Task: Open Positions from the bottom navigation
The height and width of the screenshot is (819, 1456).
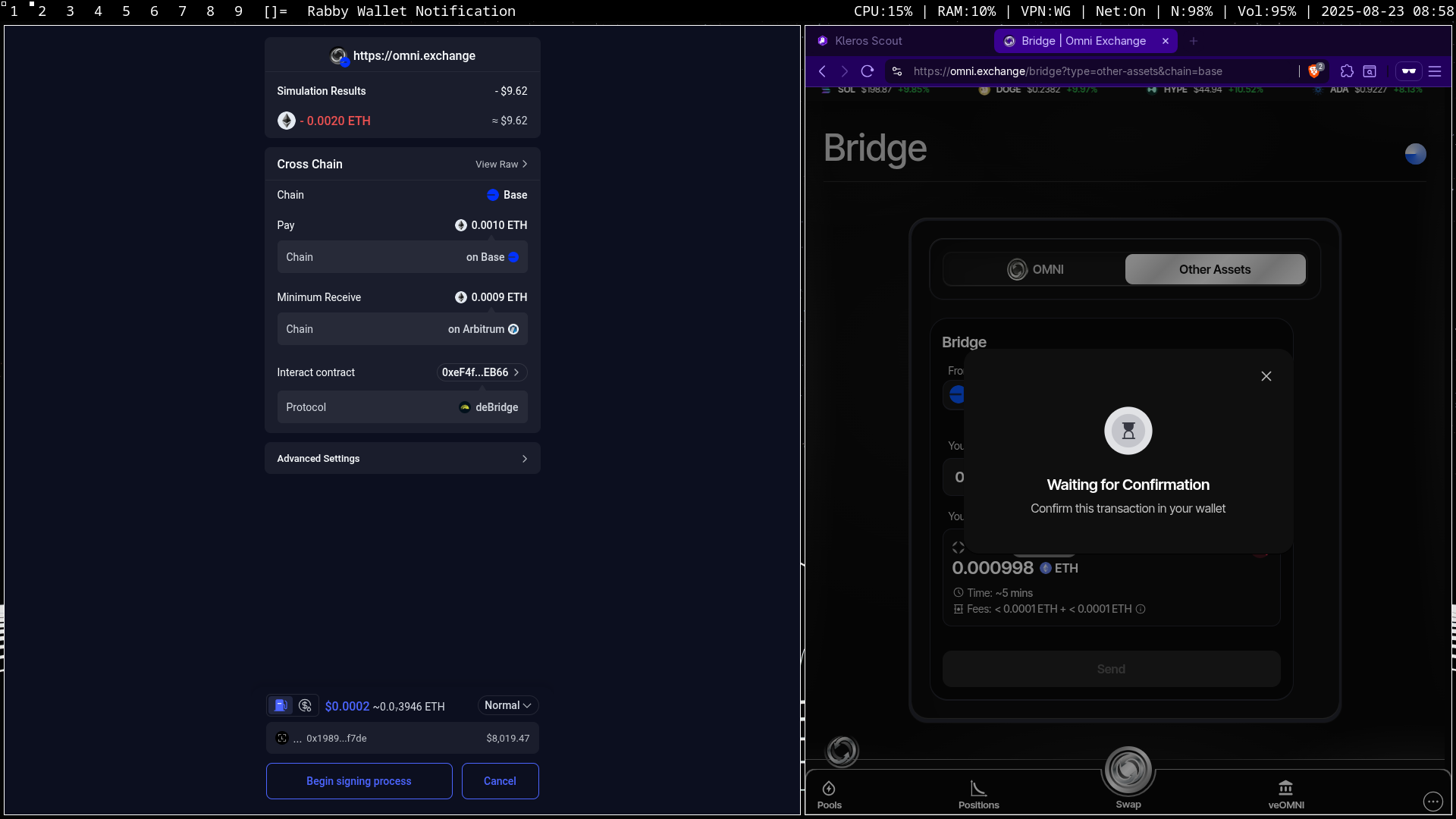Action: point(978,795)
